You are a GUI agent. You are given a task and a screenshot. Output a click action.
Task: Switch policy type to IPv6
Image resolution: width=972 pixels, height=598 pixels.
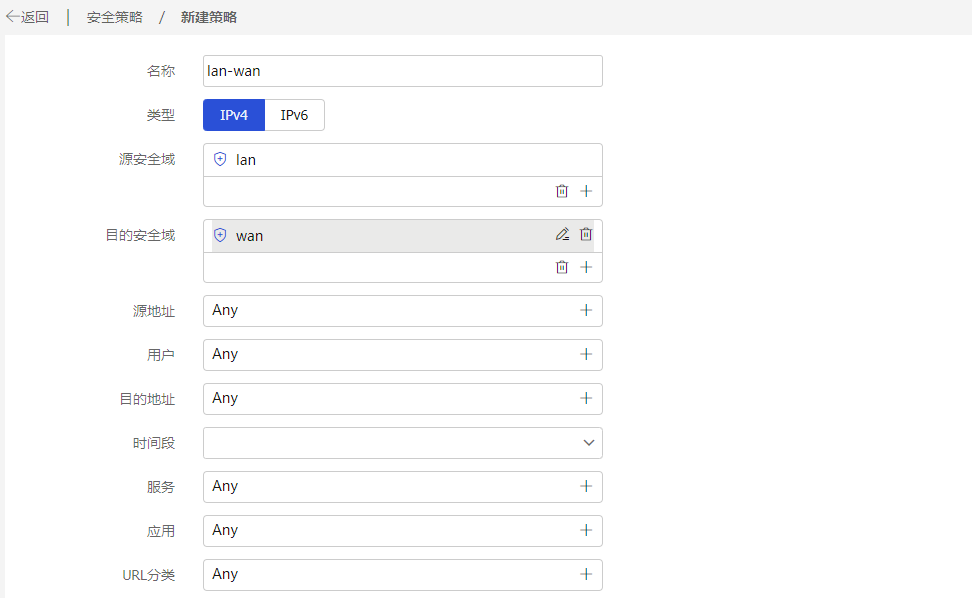[x=294, y=115]
